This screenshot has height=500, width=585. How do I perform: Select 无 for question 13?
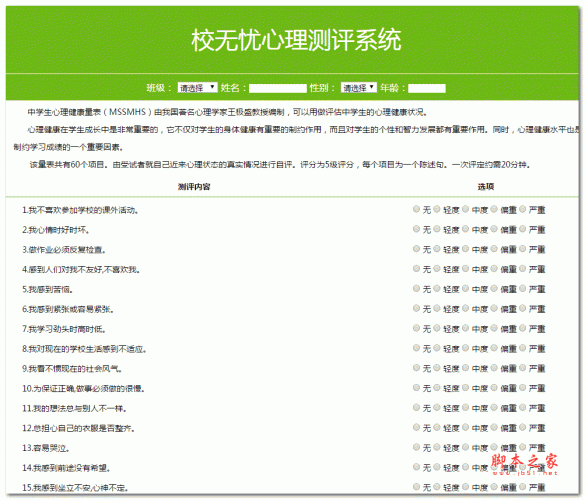(416, 447)
